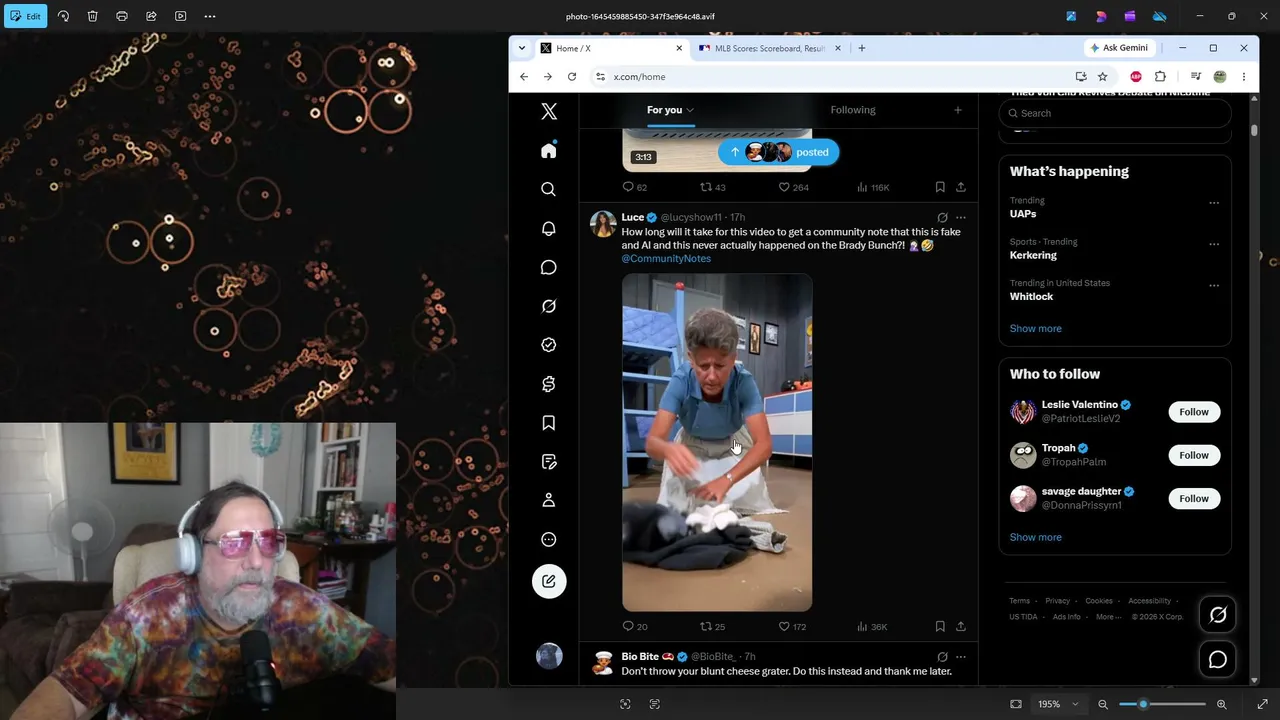This screenshot has height=720, width=1280.
Task: Open a new Chrome tab
Action: [x=861, y=48]
